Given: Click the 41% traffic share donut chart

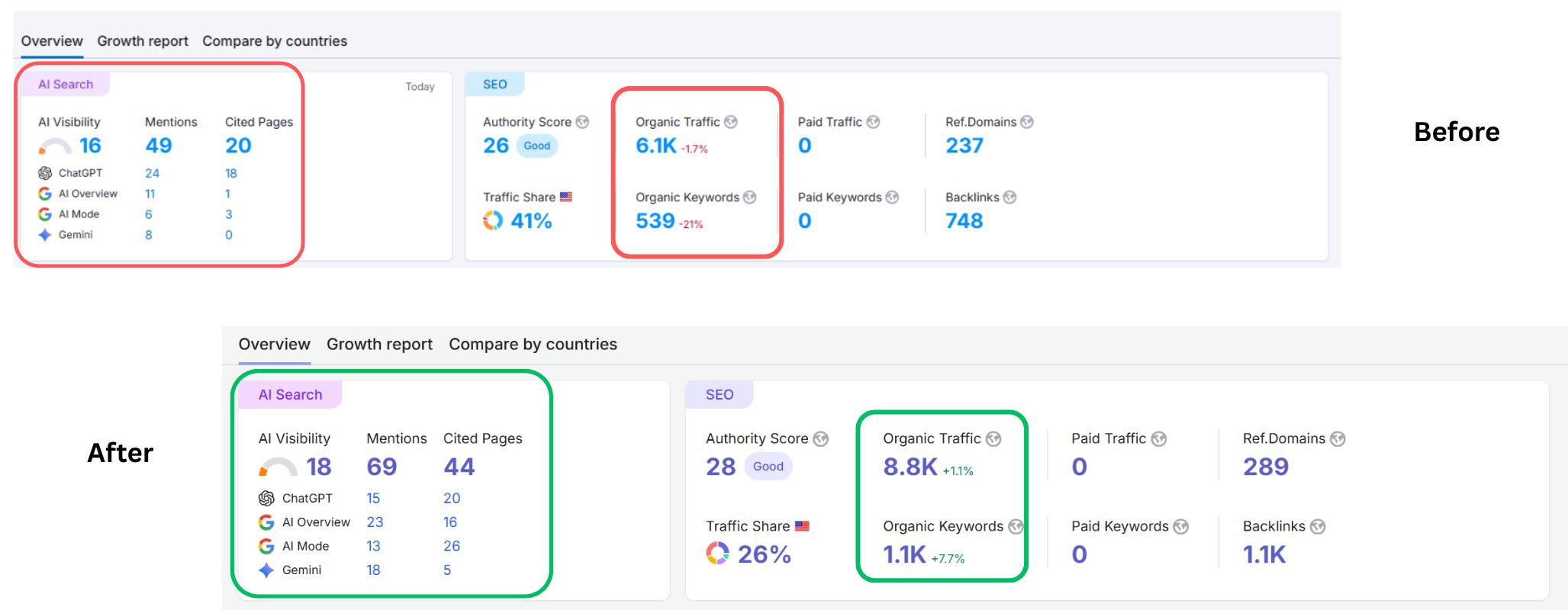Looking at the screenshot, I should tap(493, 220).
